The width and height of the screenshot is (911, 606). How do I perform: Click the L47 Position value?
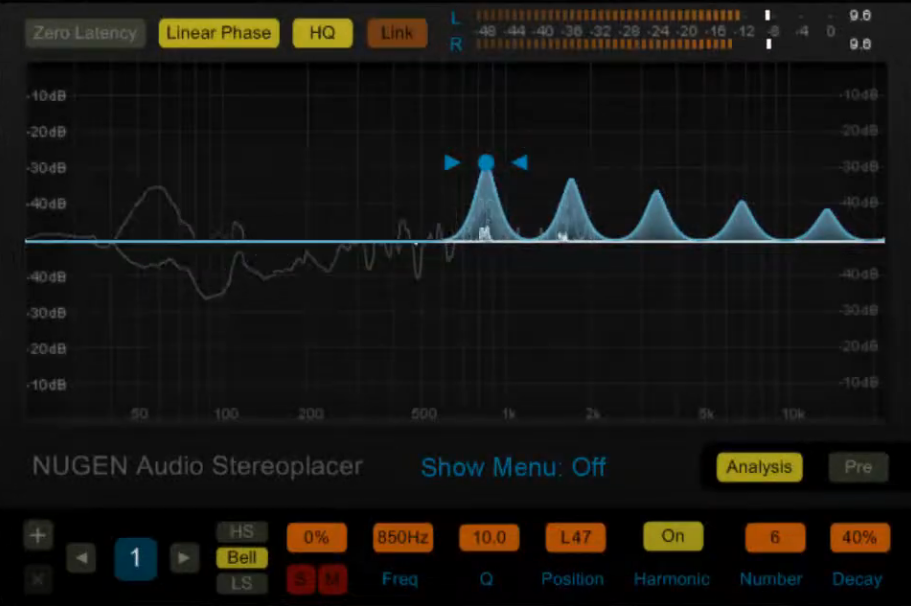pyautogui.click(x=575, y=537)
